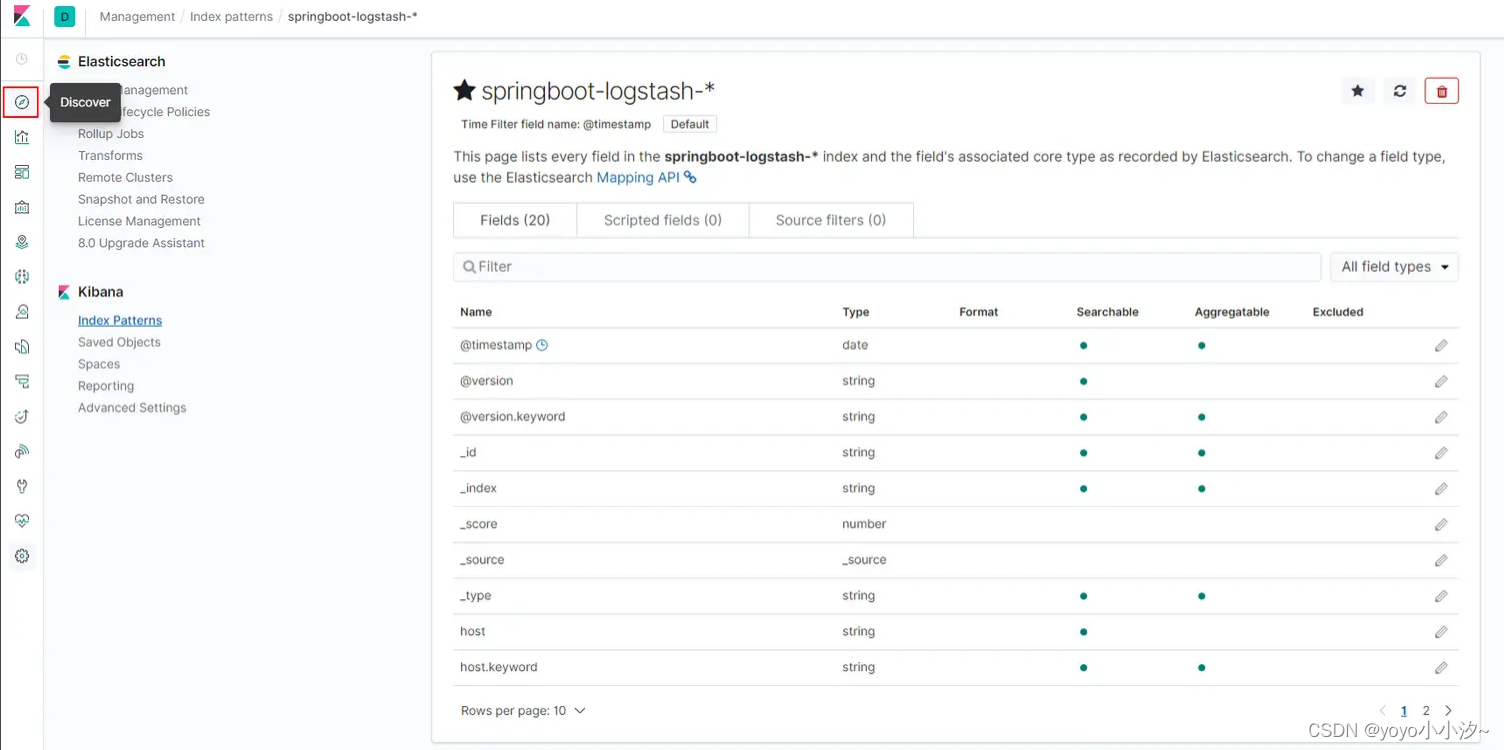Select page 1 of the fields table

(1404, 711)
